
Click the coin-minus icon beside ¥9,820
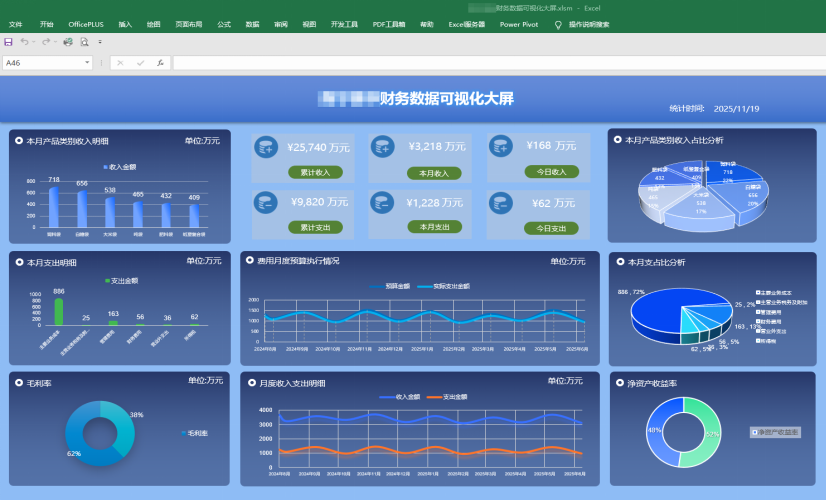[x=266, y=204]
